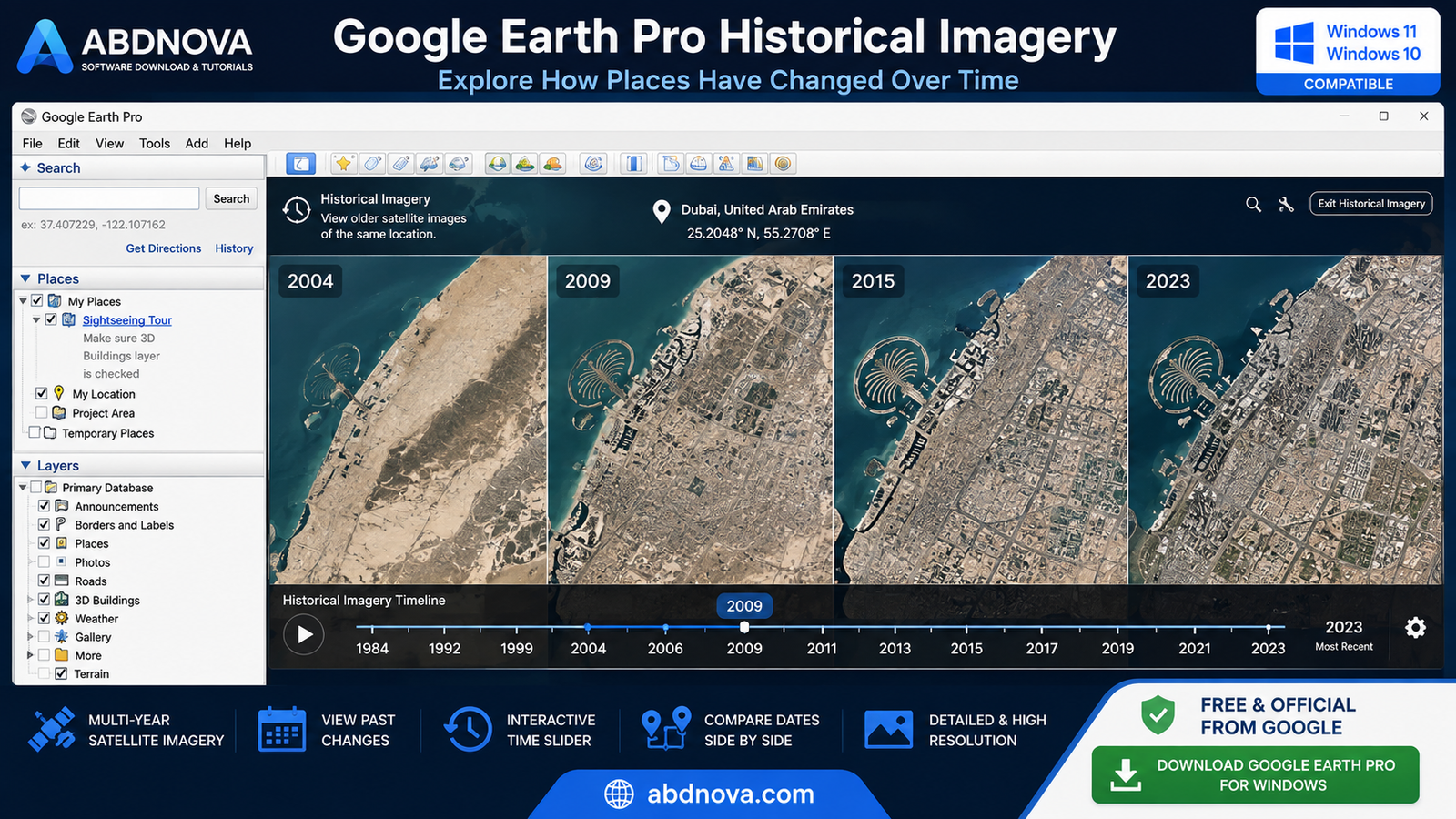Click the wrench icon beside Exit Historical Imagery

point(1286,205)
